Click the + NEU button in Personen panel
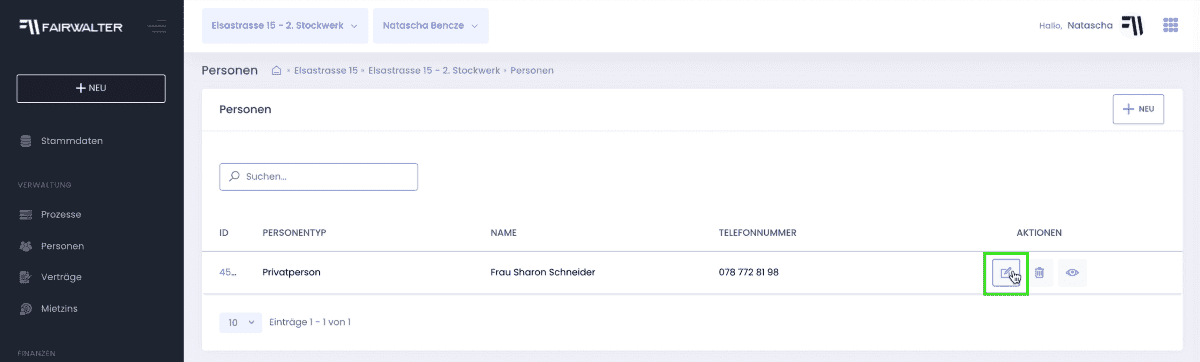 tap(1138, 109)
